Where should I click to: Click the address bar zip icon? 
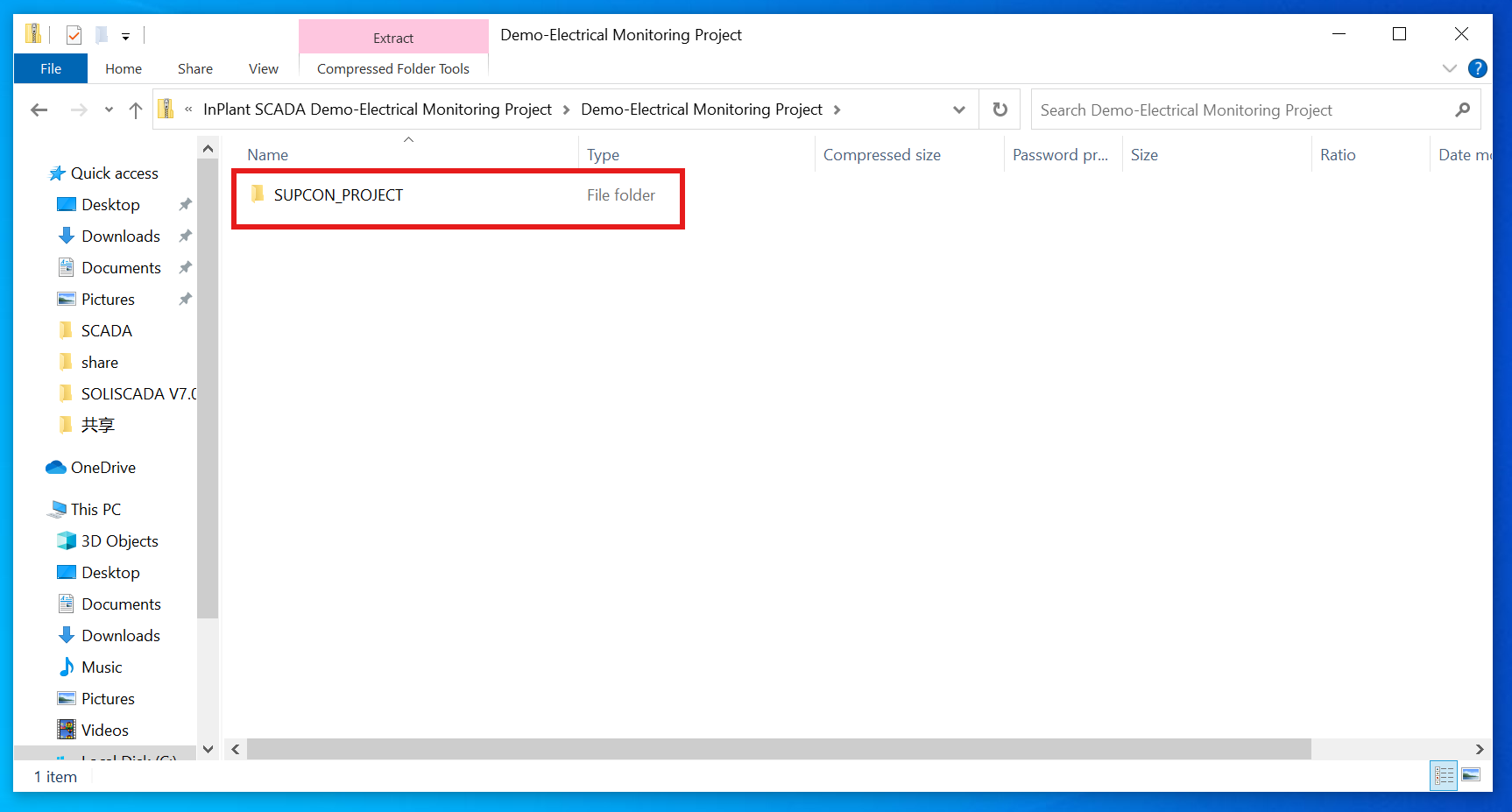166,109
